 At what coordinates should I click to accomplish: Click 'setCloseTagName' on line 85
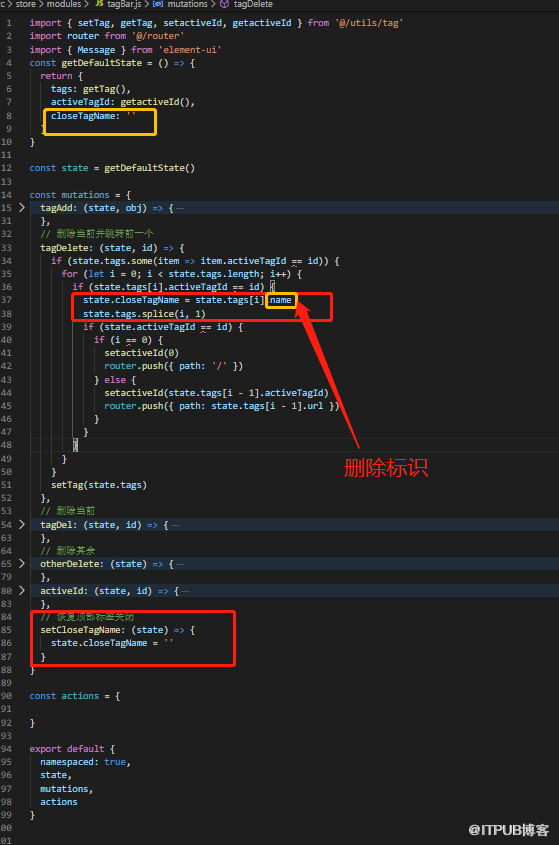click(x=80, y=630)
